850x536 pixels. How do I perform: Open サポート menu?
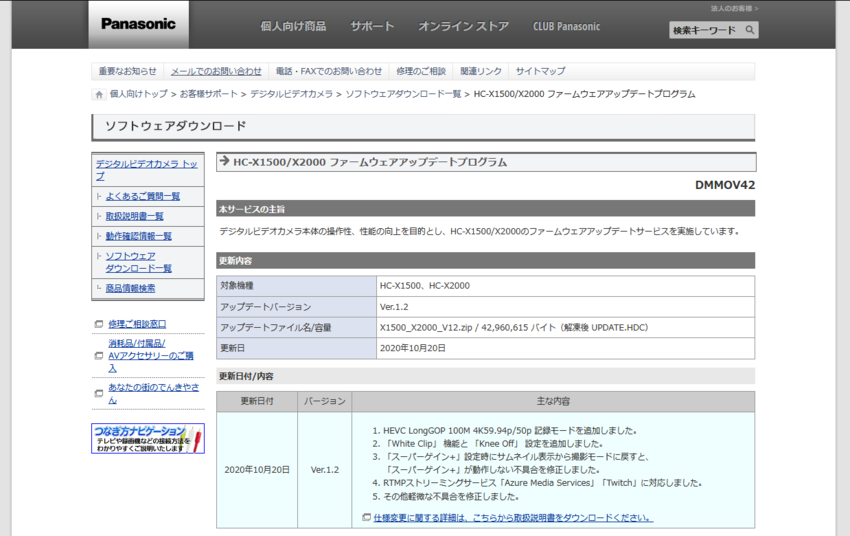click(x=372, y=26)
